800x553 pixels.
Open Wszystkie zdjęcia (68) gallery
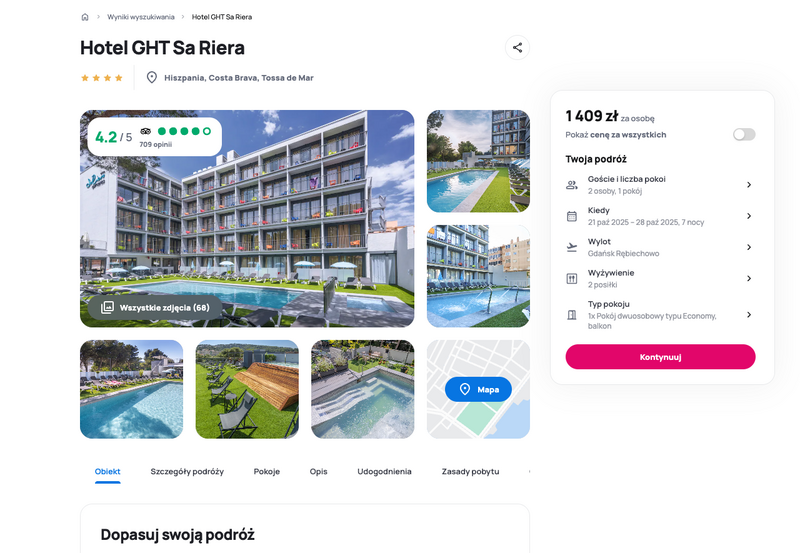[x=155, y=308]
